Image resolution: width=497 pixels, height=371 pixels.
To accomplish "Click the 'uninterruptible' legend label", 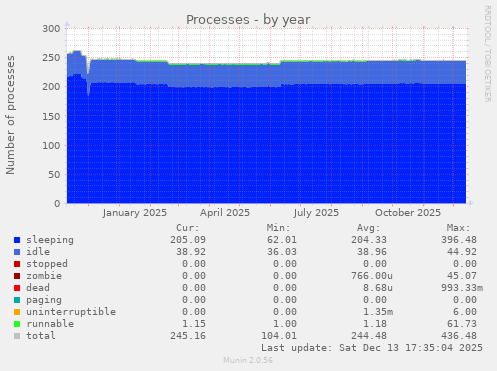I will click(71, 312).
